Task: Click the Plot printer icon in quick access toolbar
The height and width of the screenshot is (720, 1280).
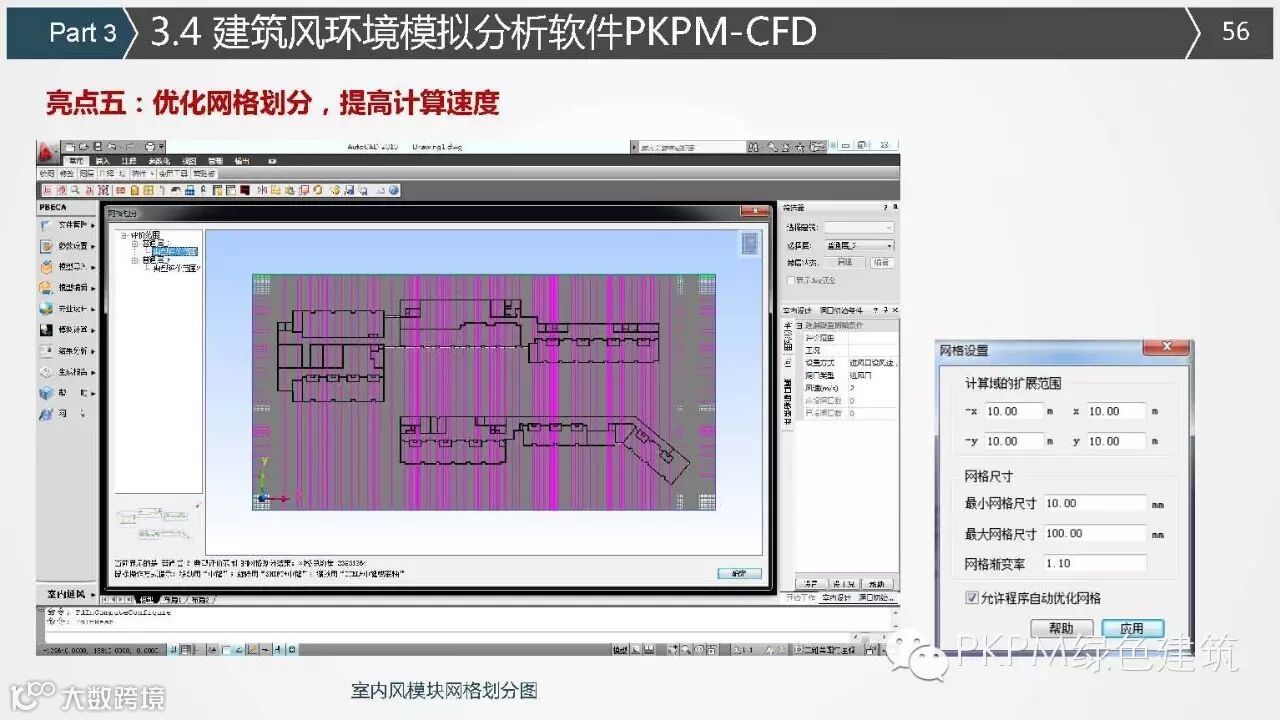Action: pos(149,147)
